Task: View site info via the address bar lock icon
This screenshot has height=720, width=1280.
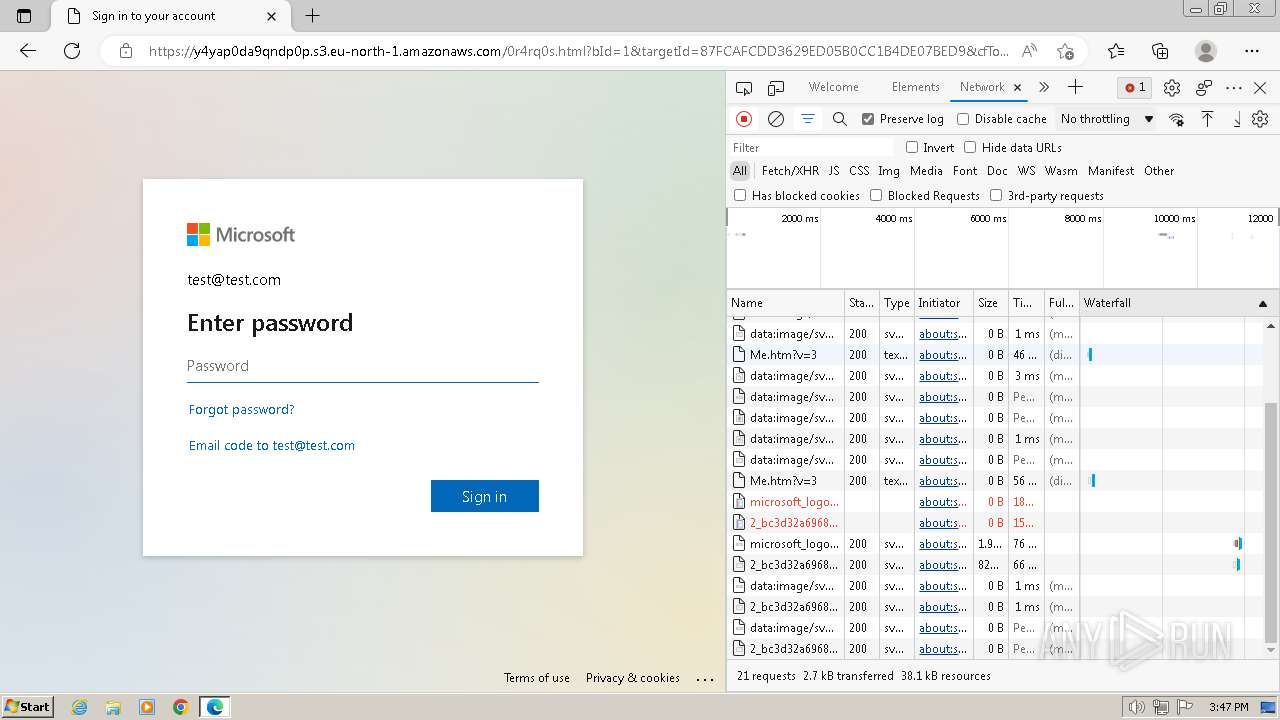Action: click(x=125, y=51)
